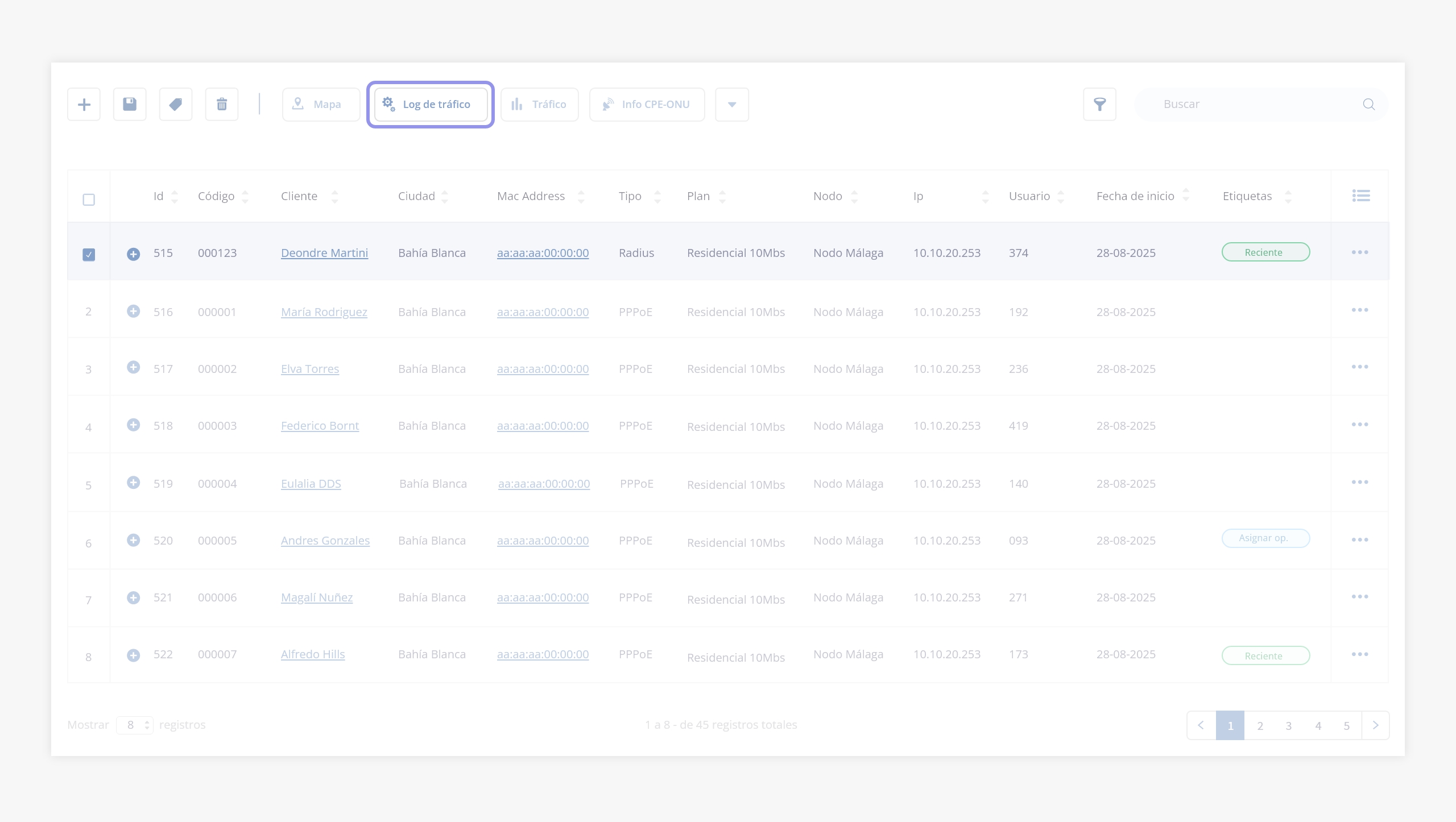
Task: Click the tag label icon
Action: click(x=176, y=105)
